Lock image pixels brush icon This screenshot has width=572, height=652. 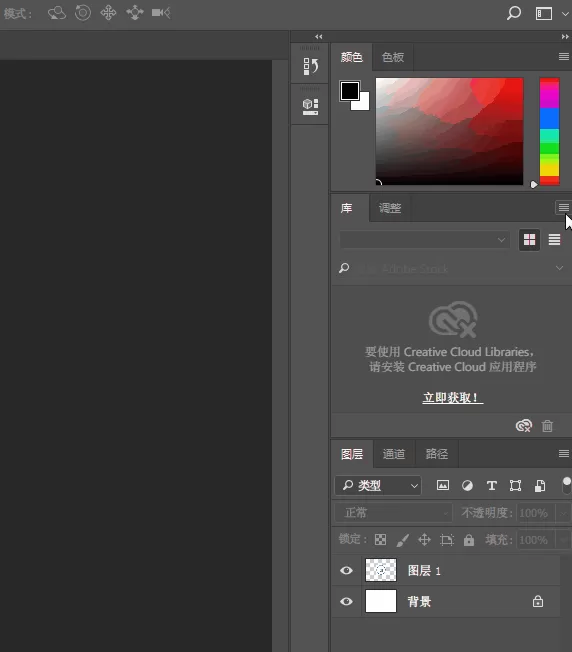(402, 540)
